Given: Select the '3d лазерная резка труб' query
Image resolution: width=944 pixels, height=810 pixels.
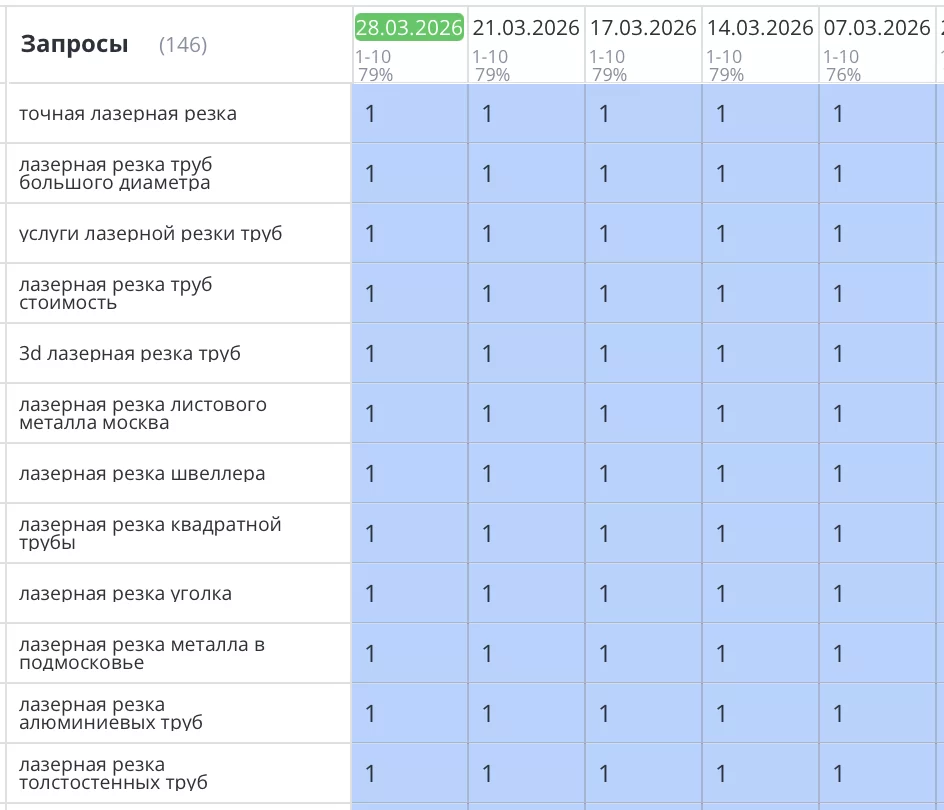Looking at the screenshot, I should click(x=130, y=354).
